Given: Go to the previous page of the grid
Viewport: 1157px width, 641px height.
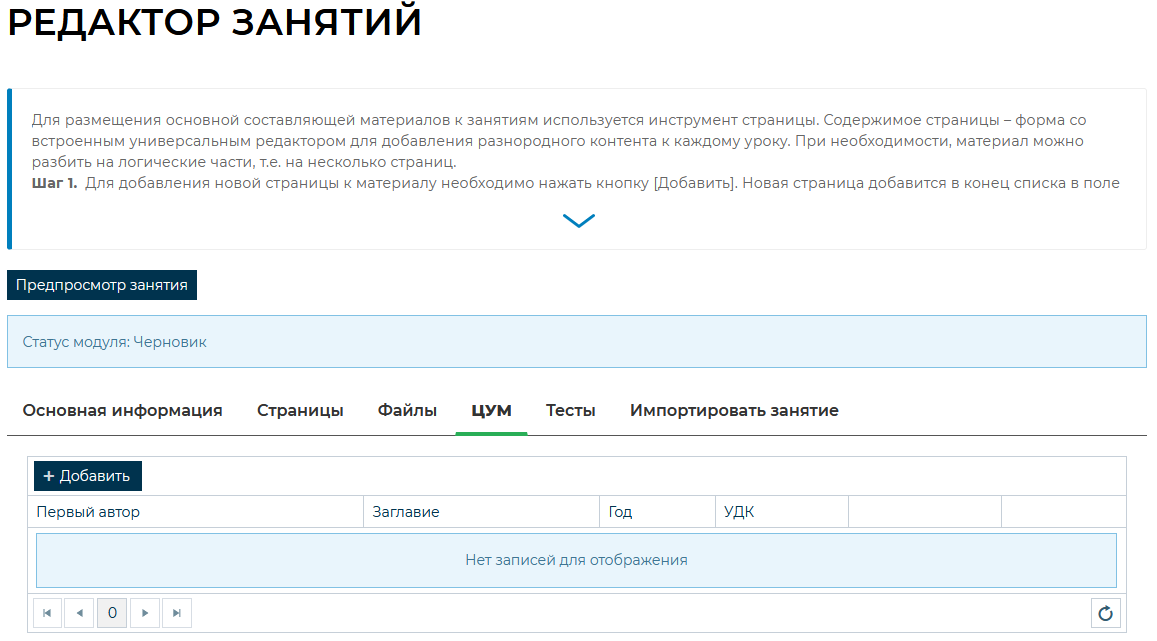Looking at the screenshot, I should coord(80,613).
